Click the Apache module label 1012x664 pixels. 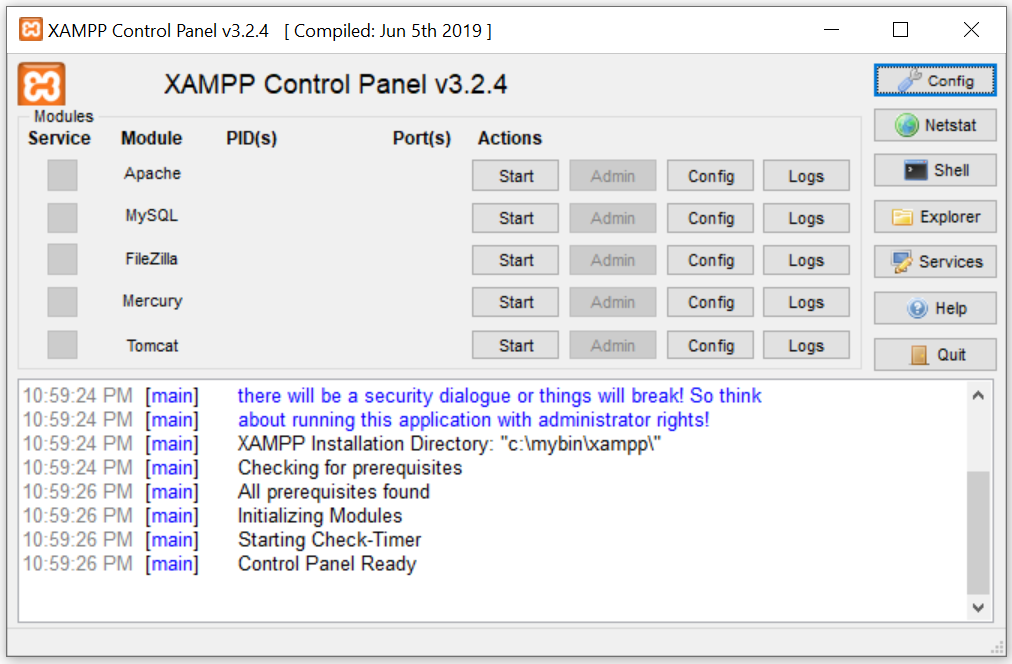[x=152, y=174]
